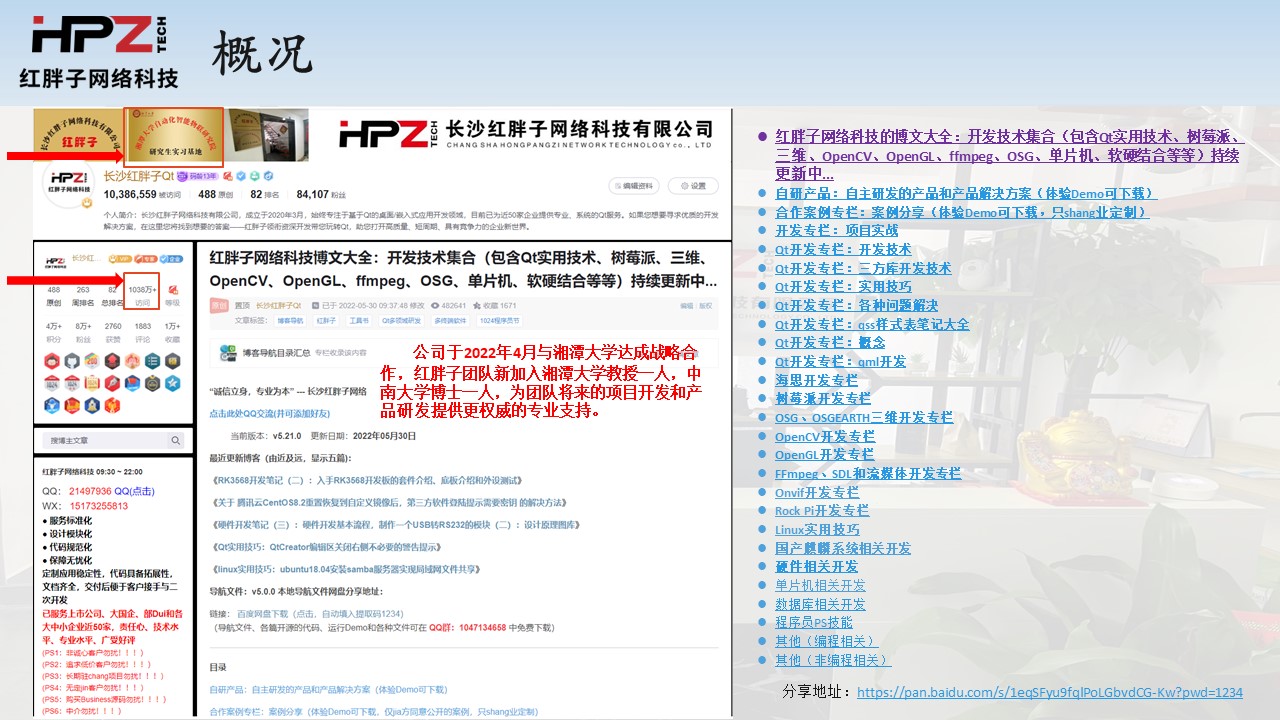
Task: Open the Linux实用技巧 link
Action: pyautogui.click(x=817, y=529)
